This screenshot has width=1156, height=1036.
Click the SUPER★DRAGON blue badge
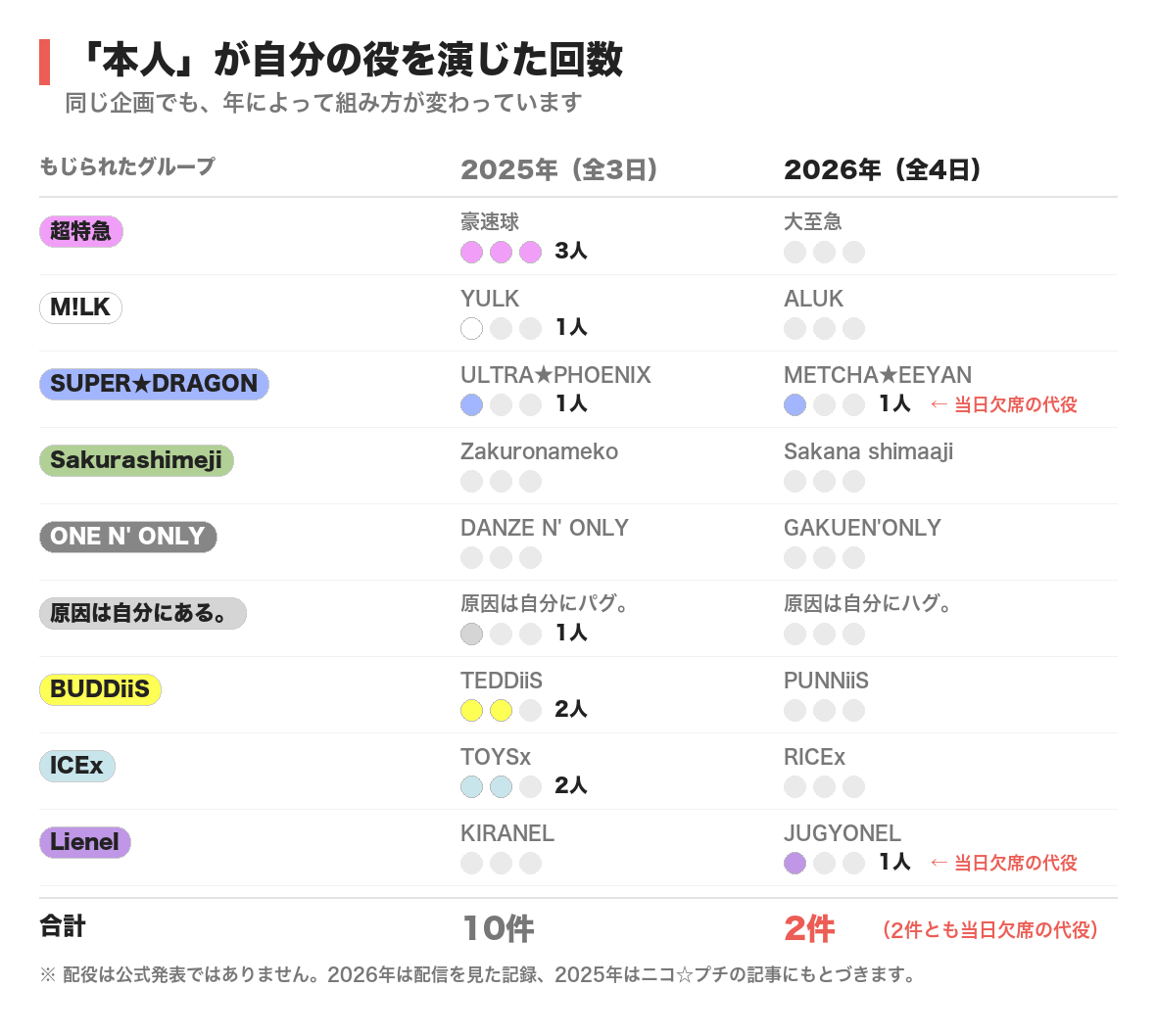click(154, 384)
